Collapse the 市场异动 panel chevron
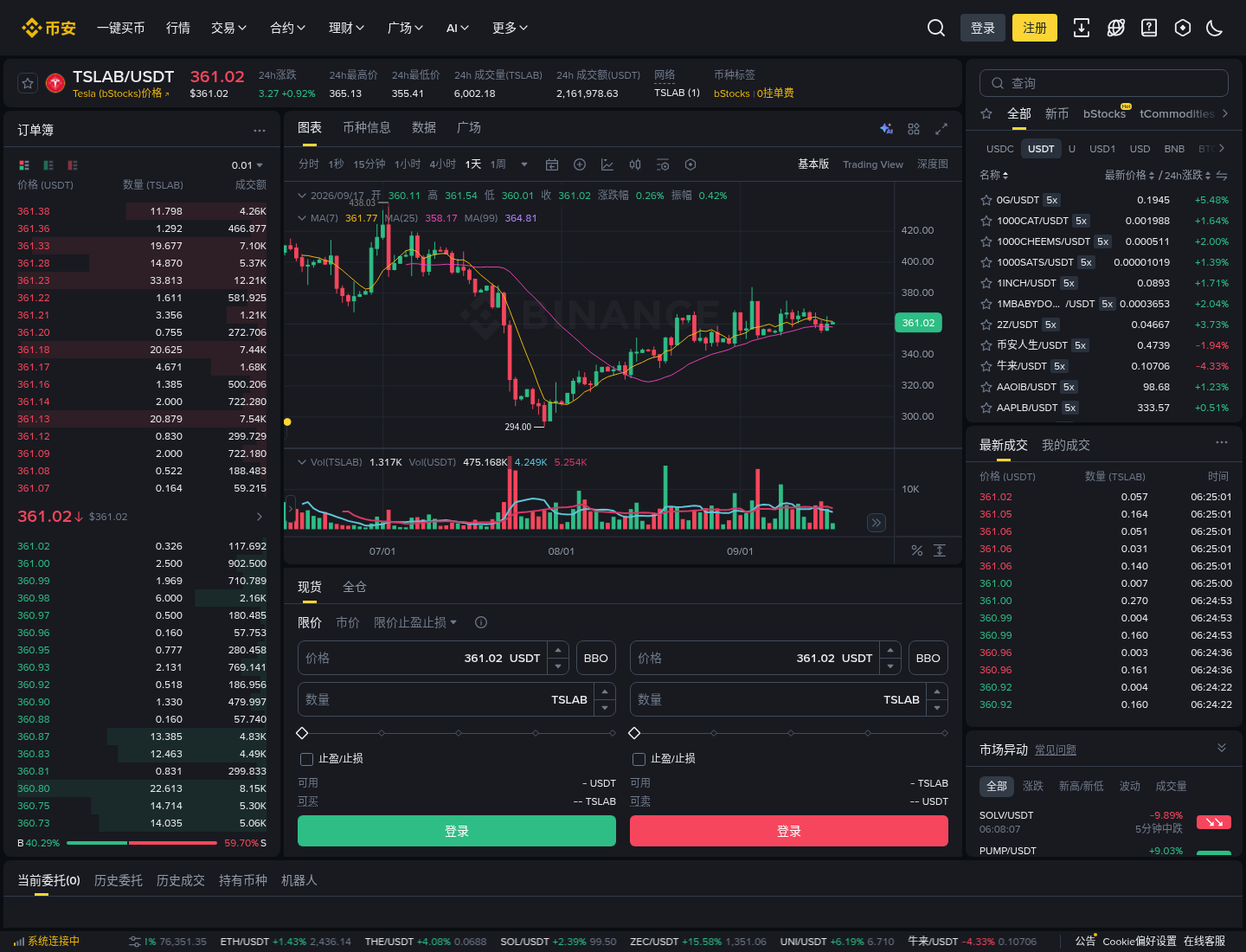Screen dimensions: 1246x952 (1222, 748)
